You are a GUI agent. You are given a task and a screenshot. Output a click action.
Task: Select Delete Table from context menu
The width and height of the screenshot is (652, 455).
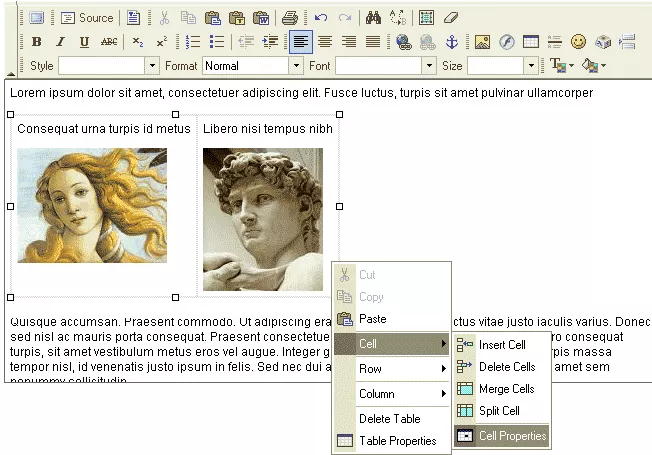tap(392, 419)
